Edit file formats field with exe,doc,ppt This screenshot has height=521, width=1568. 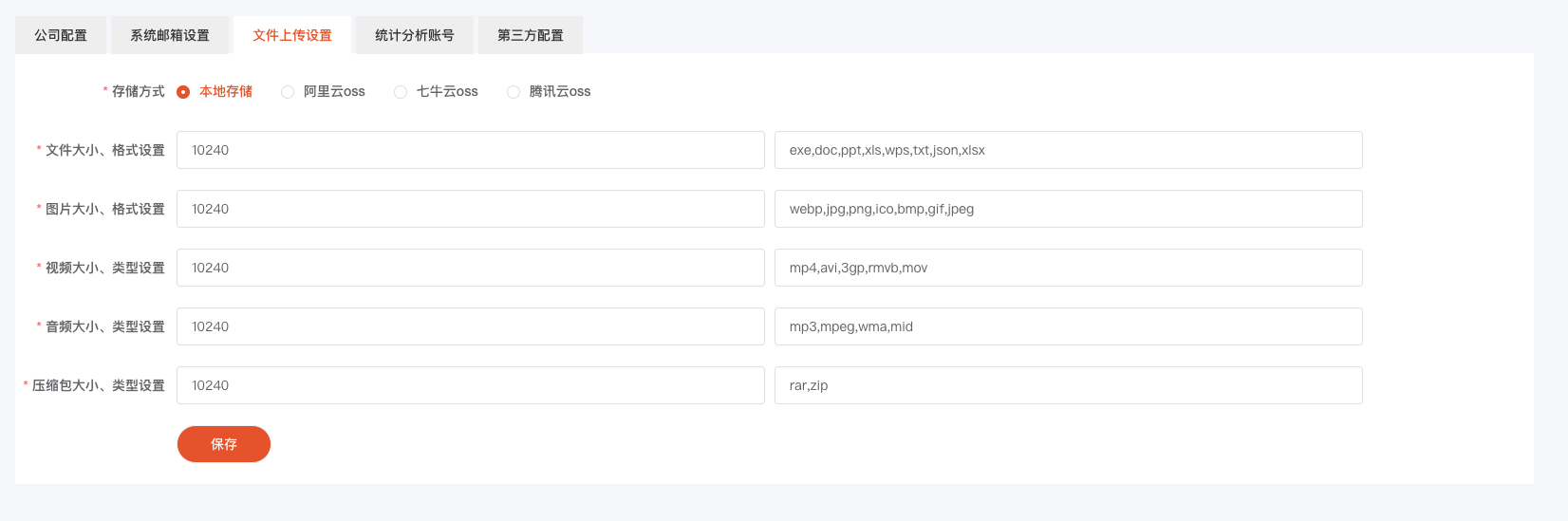click(1069, 150)
